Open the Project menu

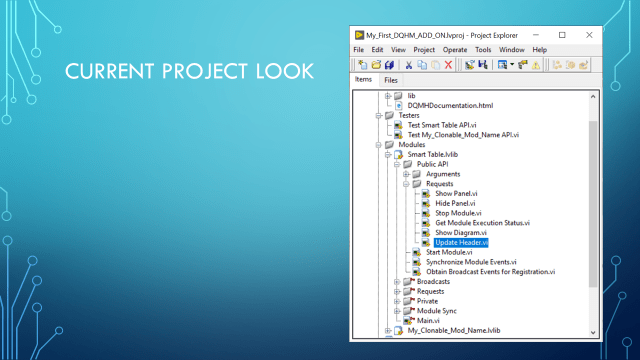pyautogui.click(x=424, y=50)
